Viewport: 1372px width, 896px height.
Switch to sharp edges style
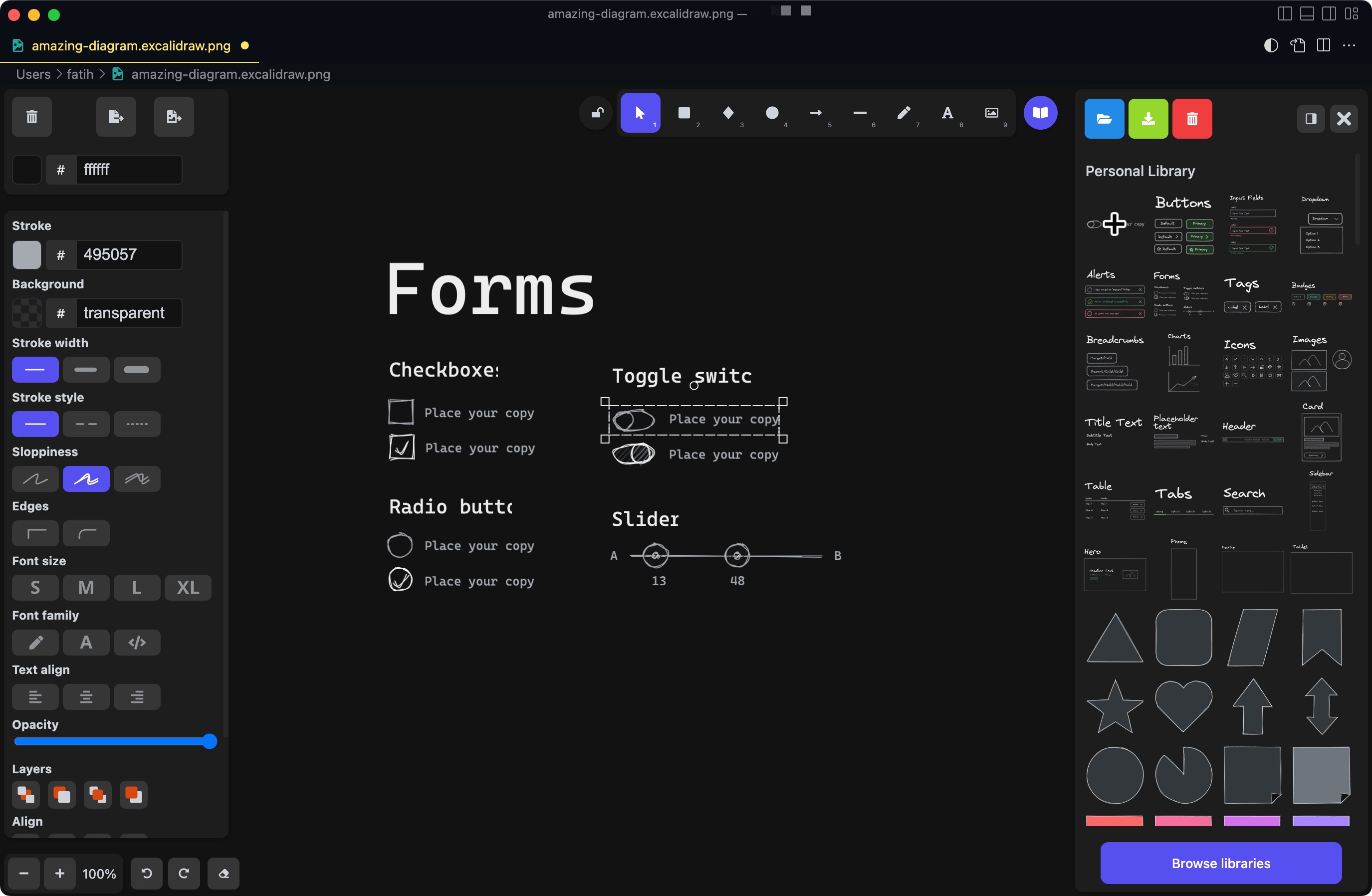35,532
